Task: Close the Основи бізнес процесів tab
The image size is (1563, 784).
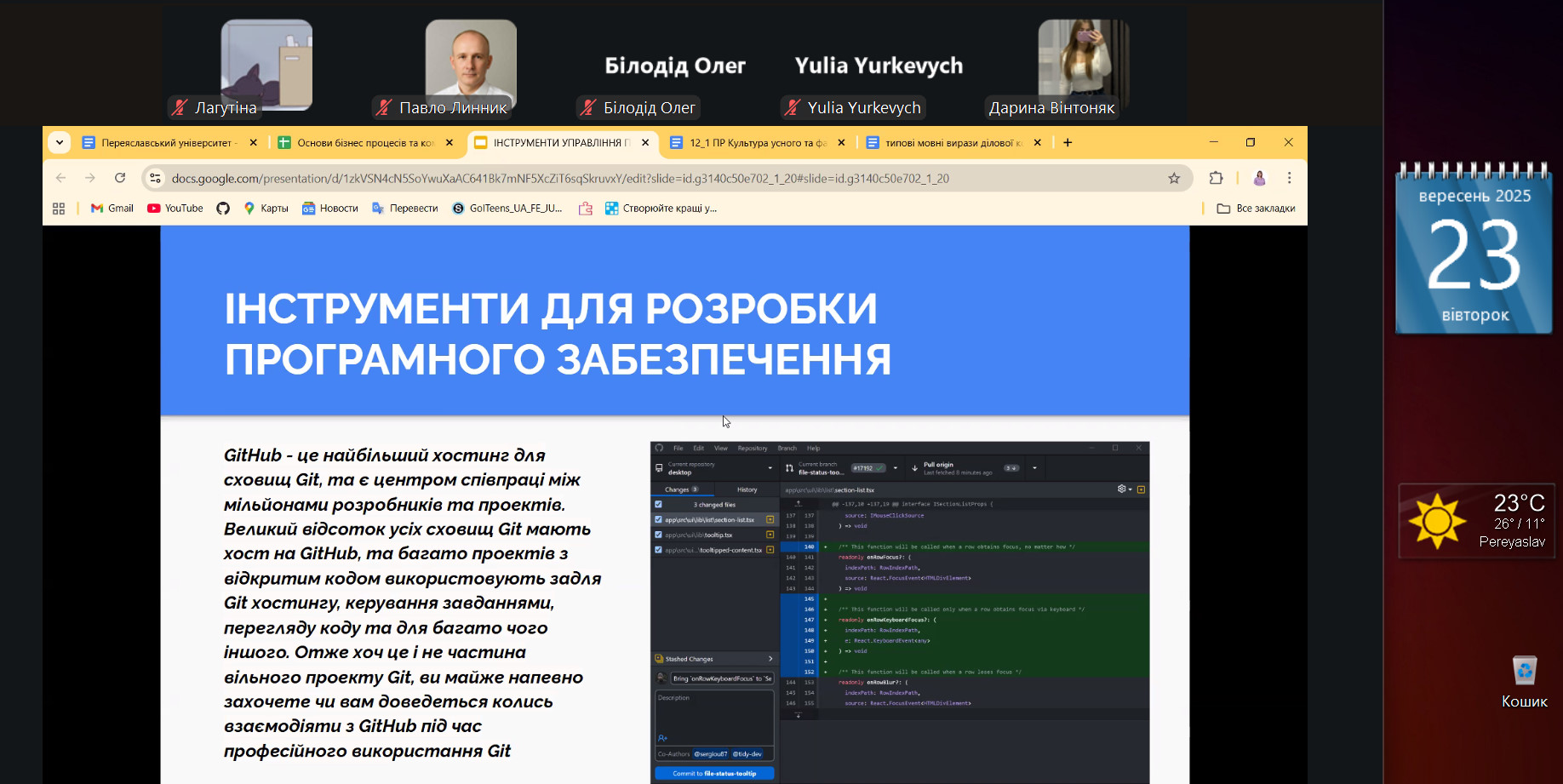Action: coord(449,143)
